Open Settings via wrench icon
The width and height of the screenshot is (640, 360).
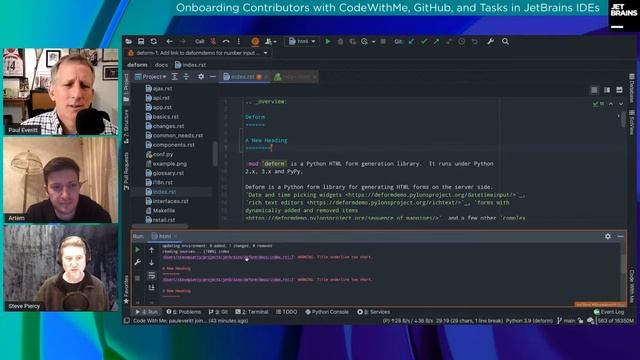point(491,41)
